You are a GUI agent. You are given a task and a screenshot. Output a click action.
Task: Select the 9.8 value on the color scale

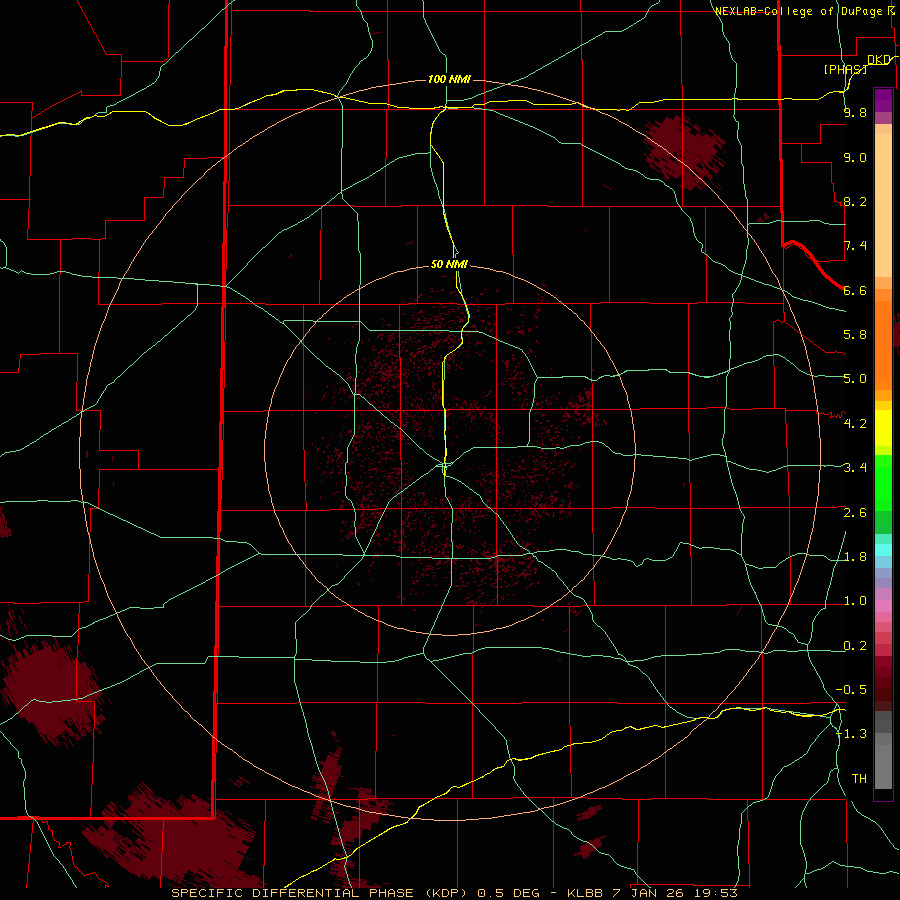click(855, 113)
